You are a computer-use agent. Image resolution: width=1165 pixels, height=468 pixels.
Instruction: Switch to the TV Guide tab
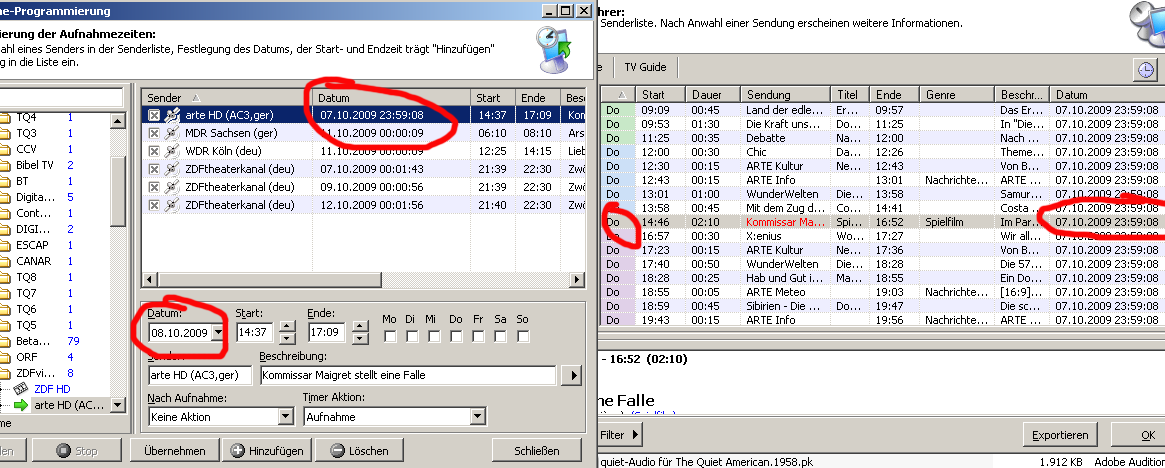tap(644, 67)
